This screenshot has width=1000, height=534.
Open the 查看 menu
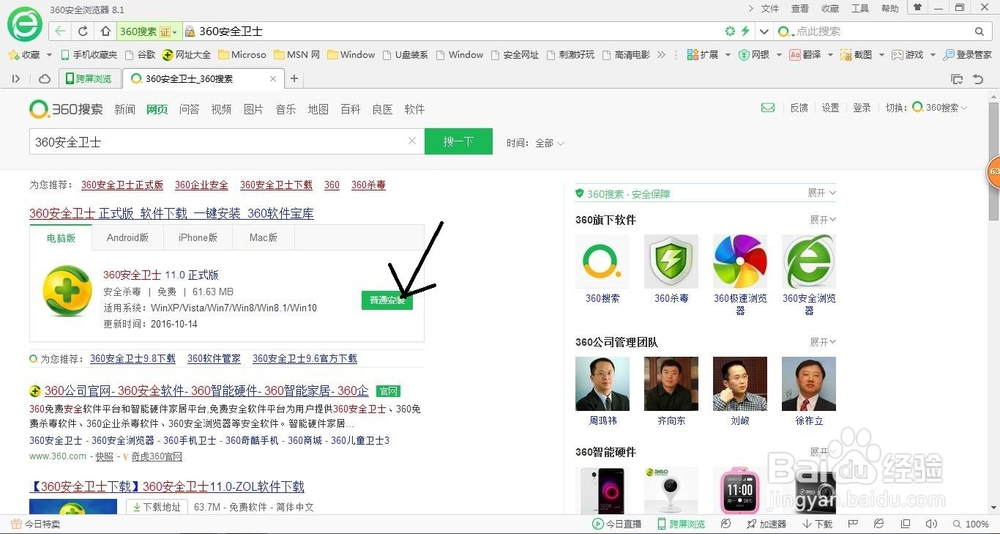tap(800, 9)
